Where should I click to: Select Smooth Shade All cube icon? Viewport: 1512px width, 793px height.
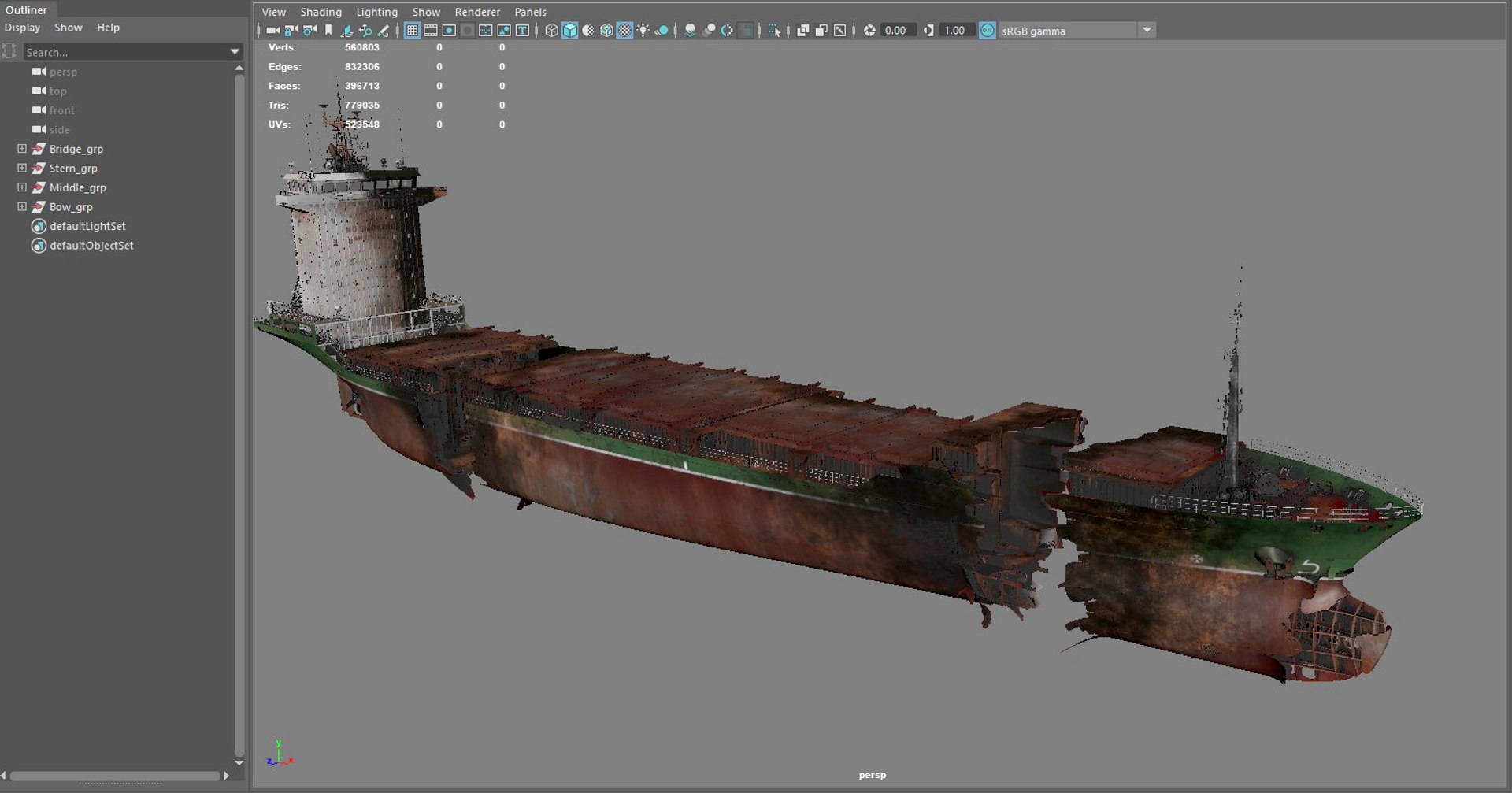coord(569,30)
